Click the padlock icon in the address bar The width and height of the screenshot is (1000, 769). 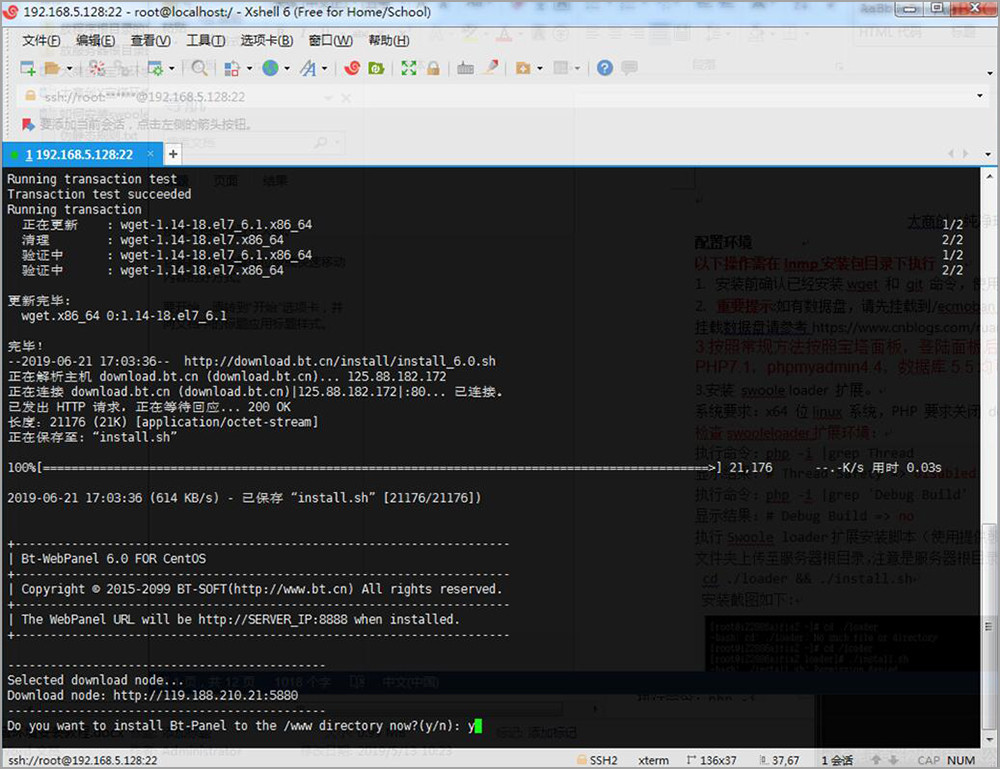click(x=30, y=96)
